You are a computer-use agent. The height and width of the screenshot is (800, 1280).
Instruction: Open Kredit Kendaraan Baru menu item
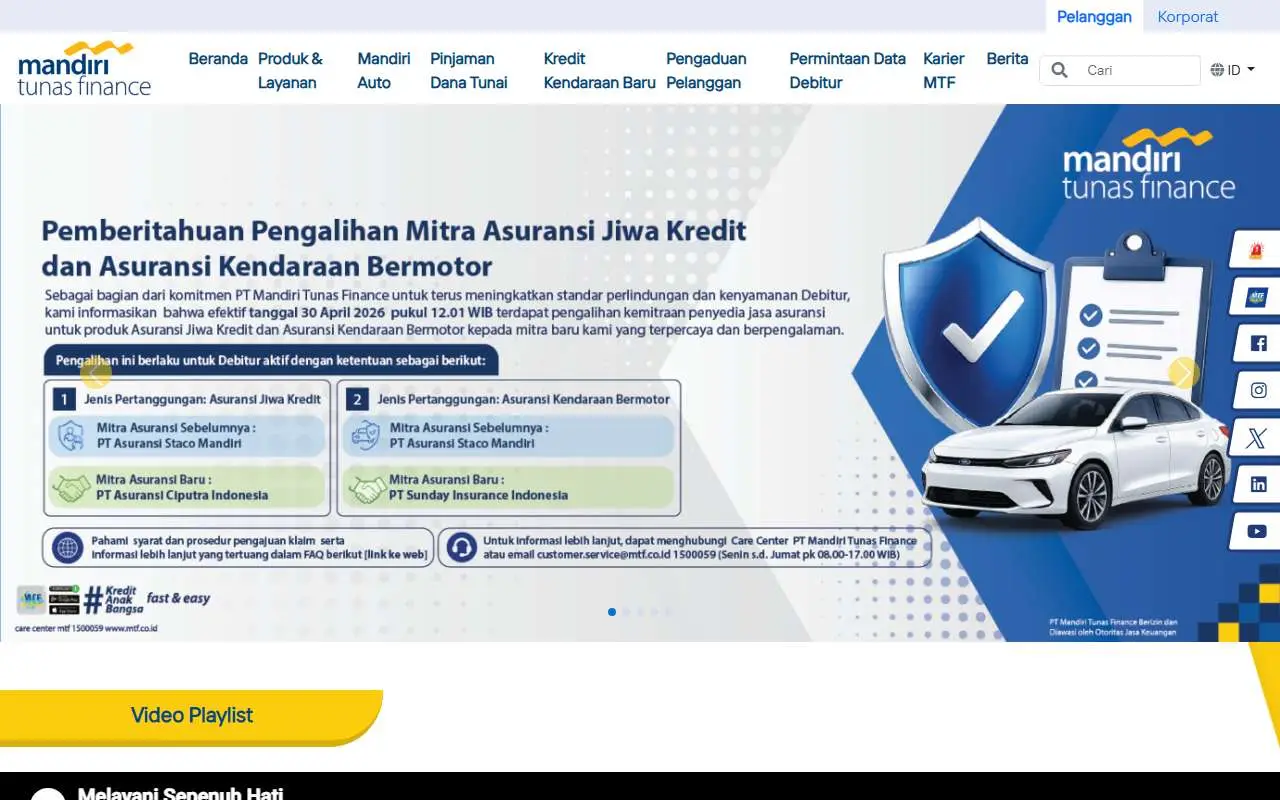[x=599, y=71]
